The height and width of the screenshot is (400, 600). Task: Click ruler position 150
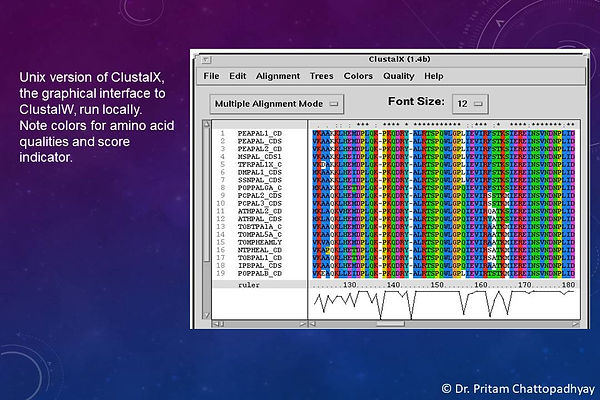pos(437,284)
